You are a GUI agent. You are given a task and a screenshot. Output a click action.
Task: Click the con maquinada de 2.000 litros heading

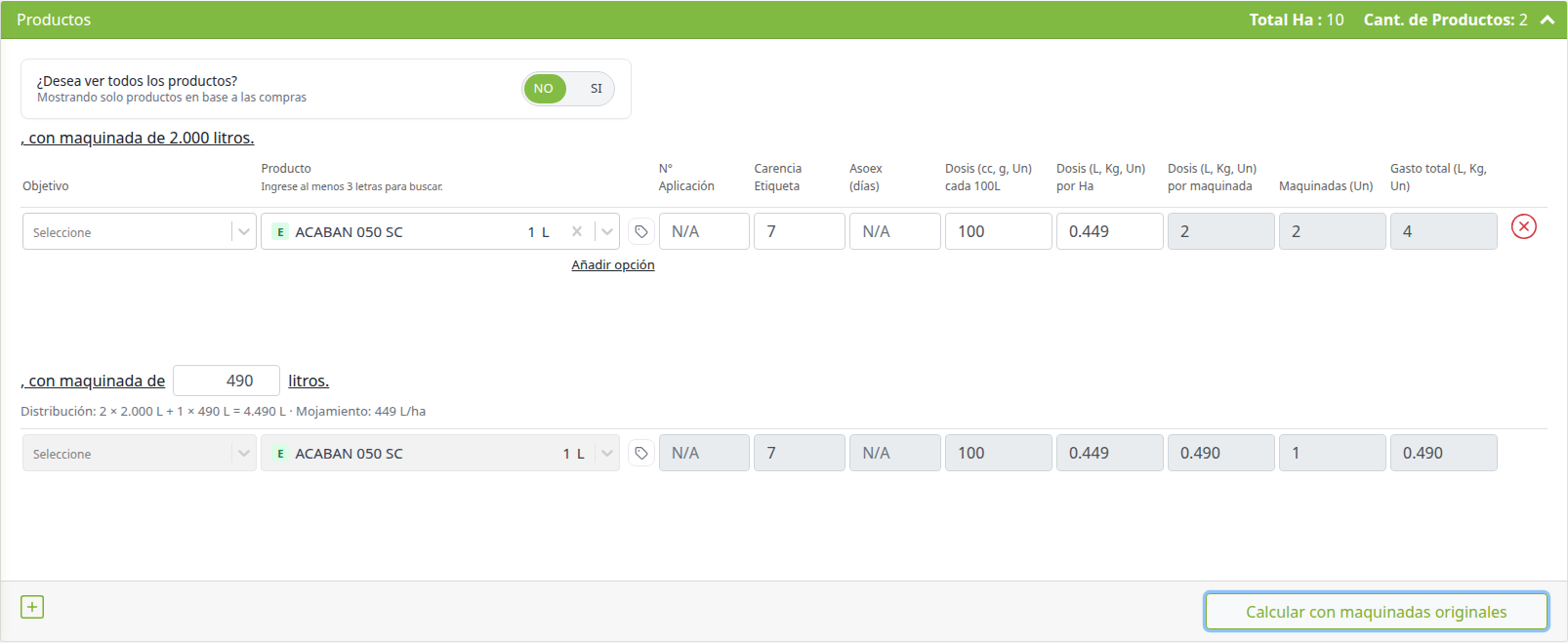click(138, 139)
